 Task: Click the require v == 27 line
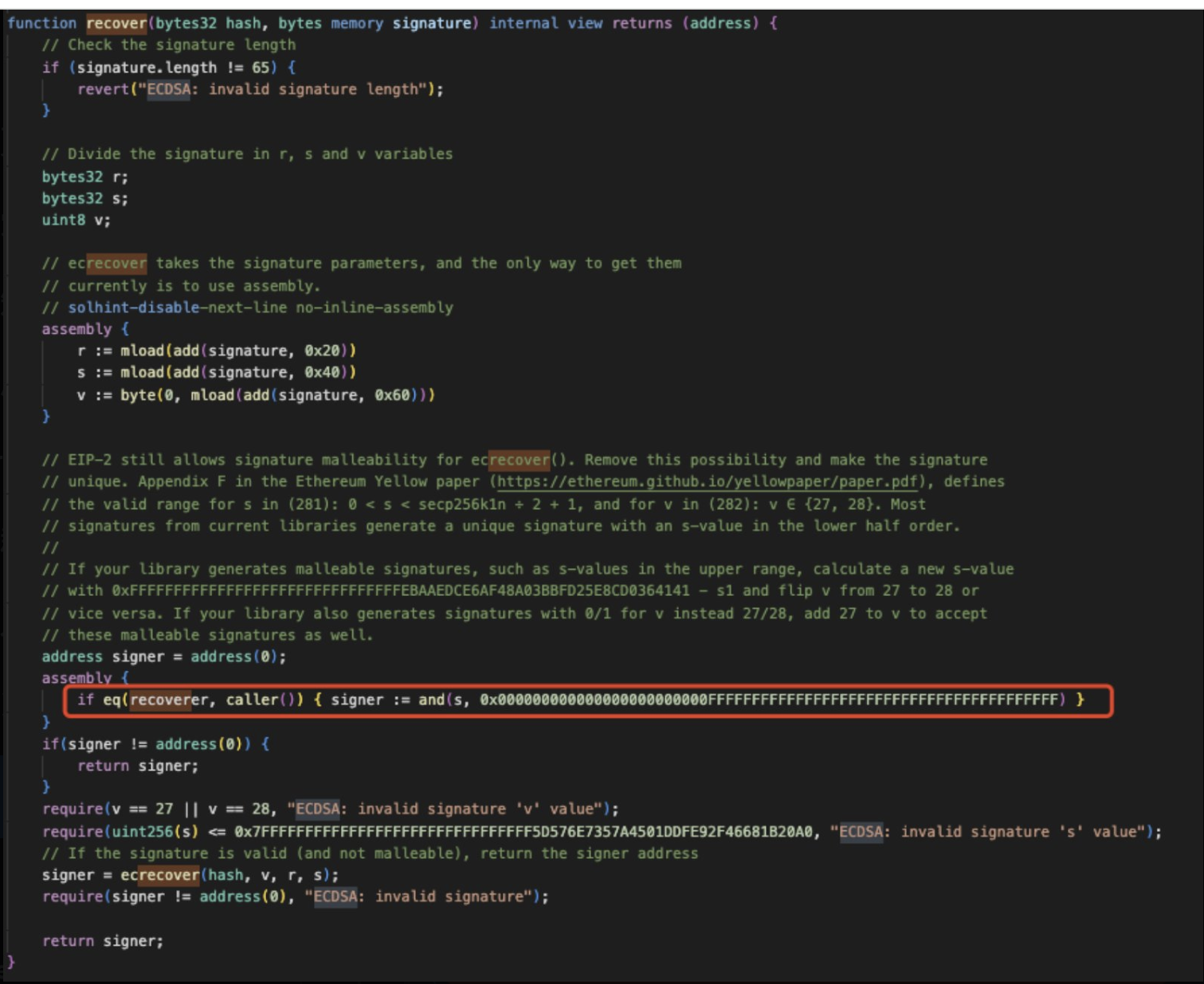pos(330,810)
